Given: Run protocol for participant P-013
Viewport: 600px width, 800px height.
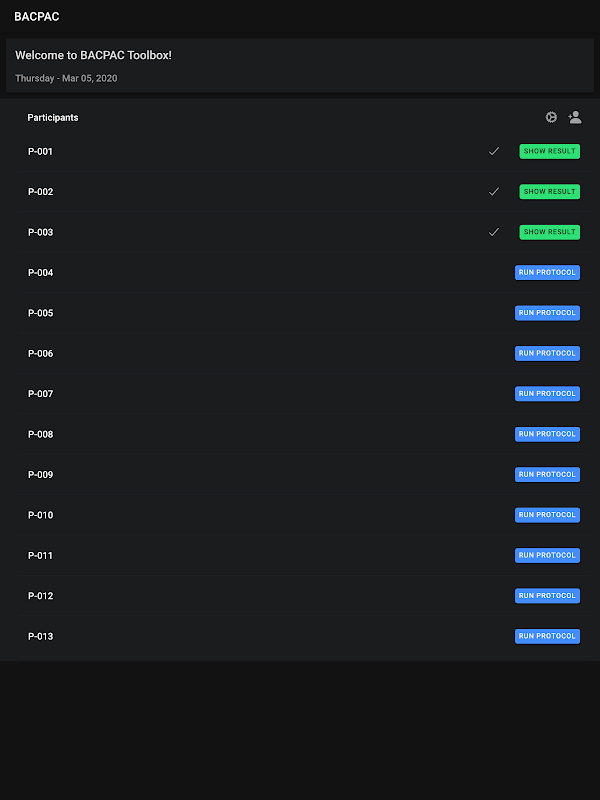Looking at the screenshot, I should pos(547,636).
